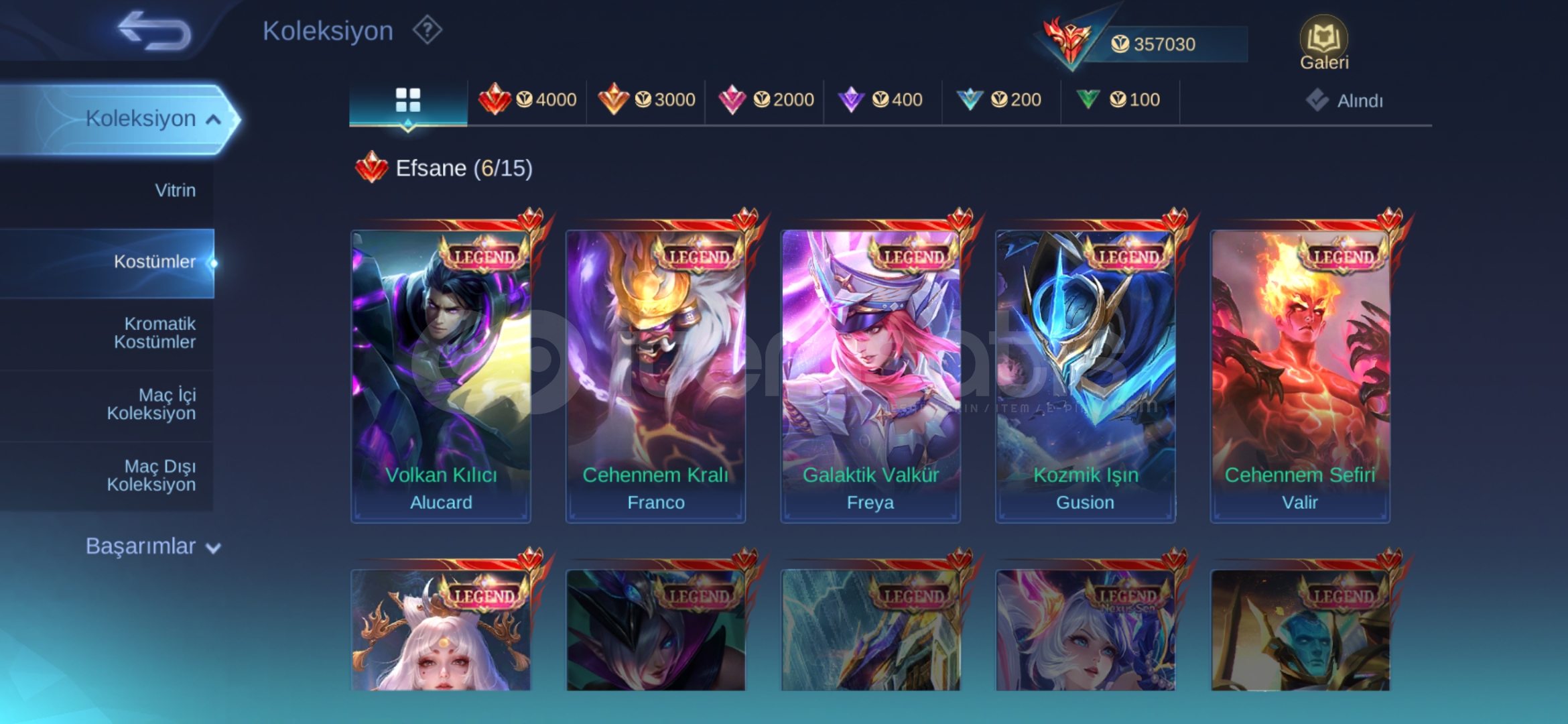Open Galaktik Valkür Freya skin card
This screenshot has height=724, width=1568.
coord(870,375)
